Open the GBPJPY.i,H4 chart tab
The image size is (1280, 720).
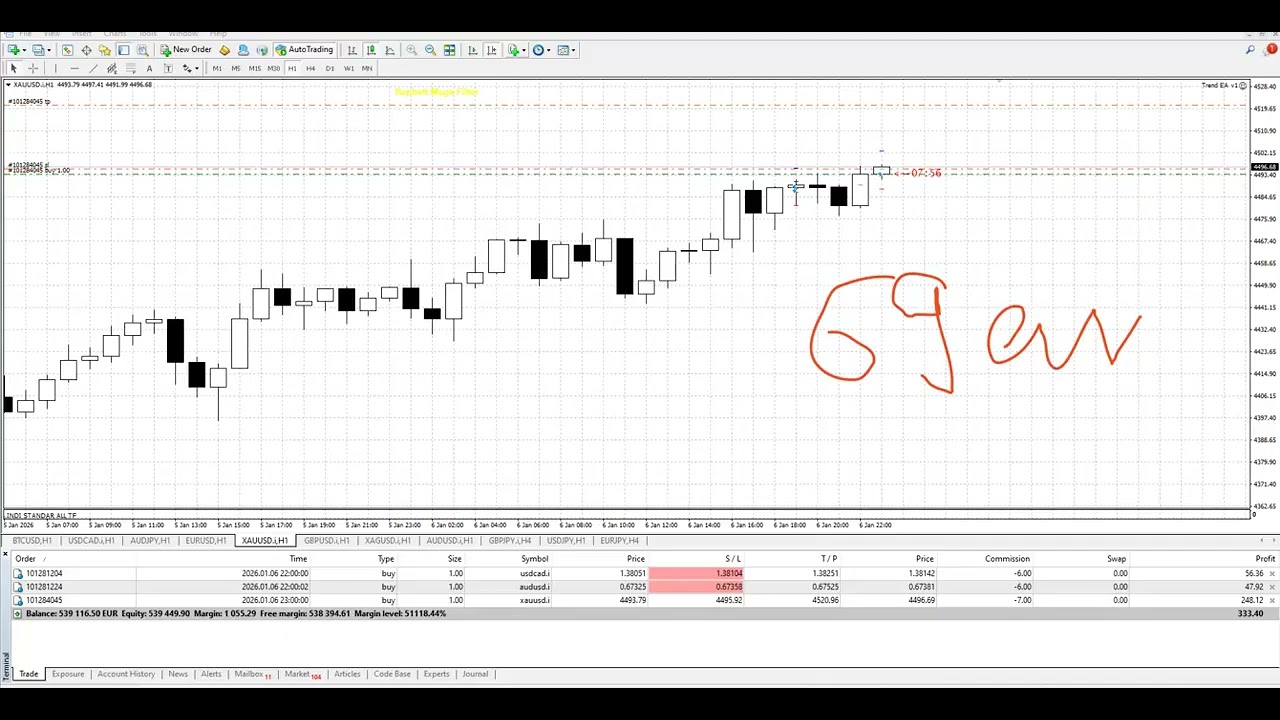(x=510, y=541)
